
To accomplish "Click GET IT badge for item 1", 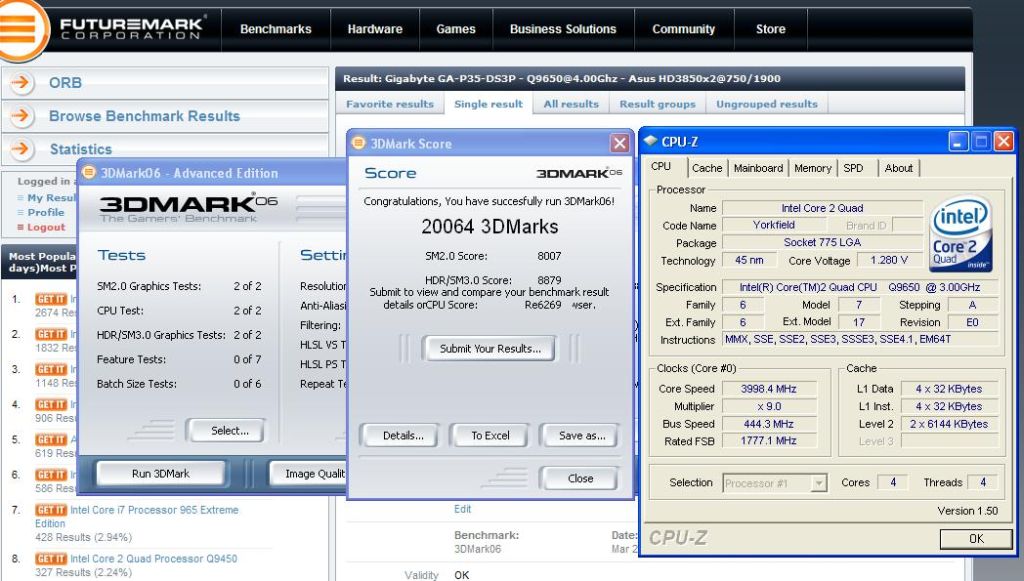I will coord(51,299).
